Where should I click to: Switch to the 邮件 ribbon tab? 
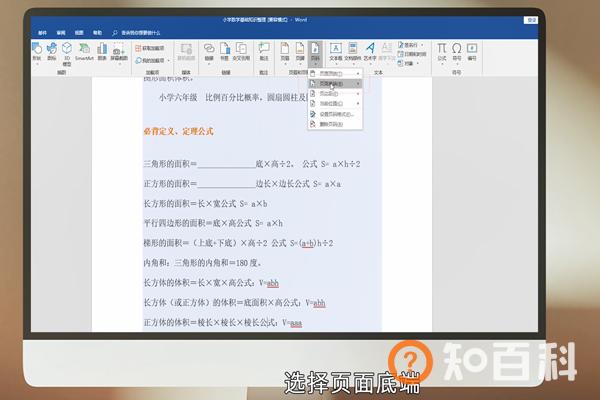pos(42,33)
